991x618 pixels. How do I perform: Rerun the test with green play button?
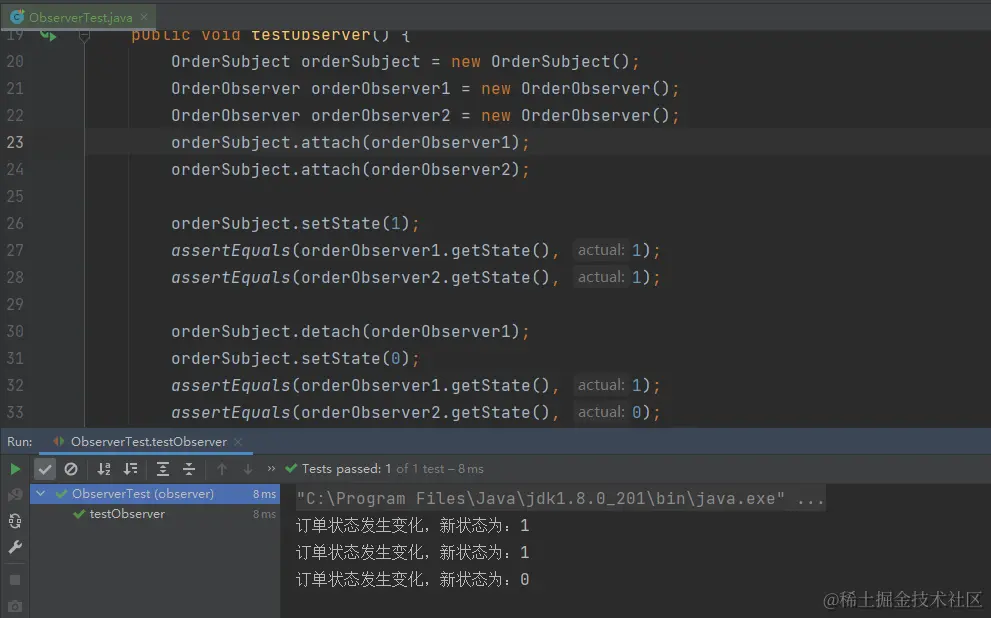(x=15, y=469)
